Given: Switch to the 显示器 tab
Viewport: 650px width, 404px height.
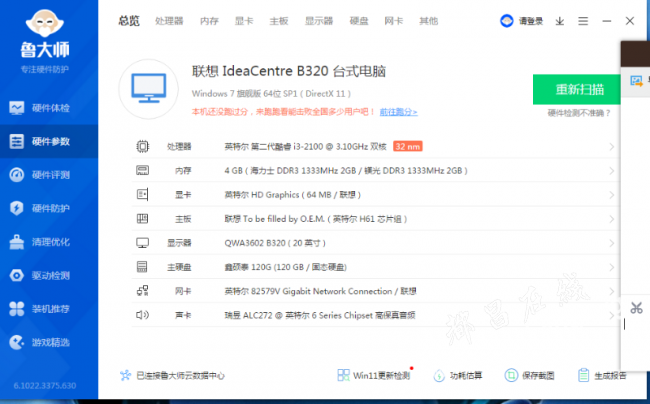Looking at the screenshot, I should pyautogui.click(x=319, y=21).
